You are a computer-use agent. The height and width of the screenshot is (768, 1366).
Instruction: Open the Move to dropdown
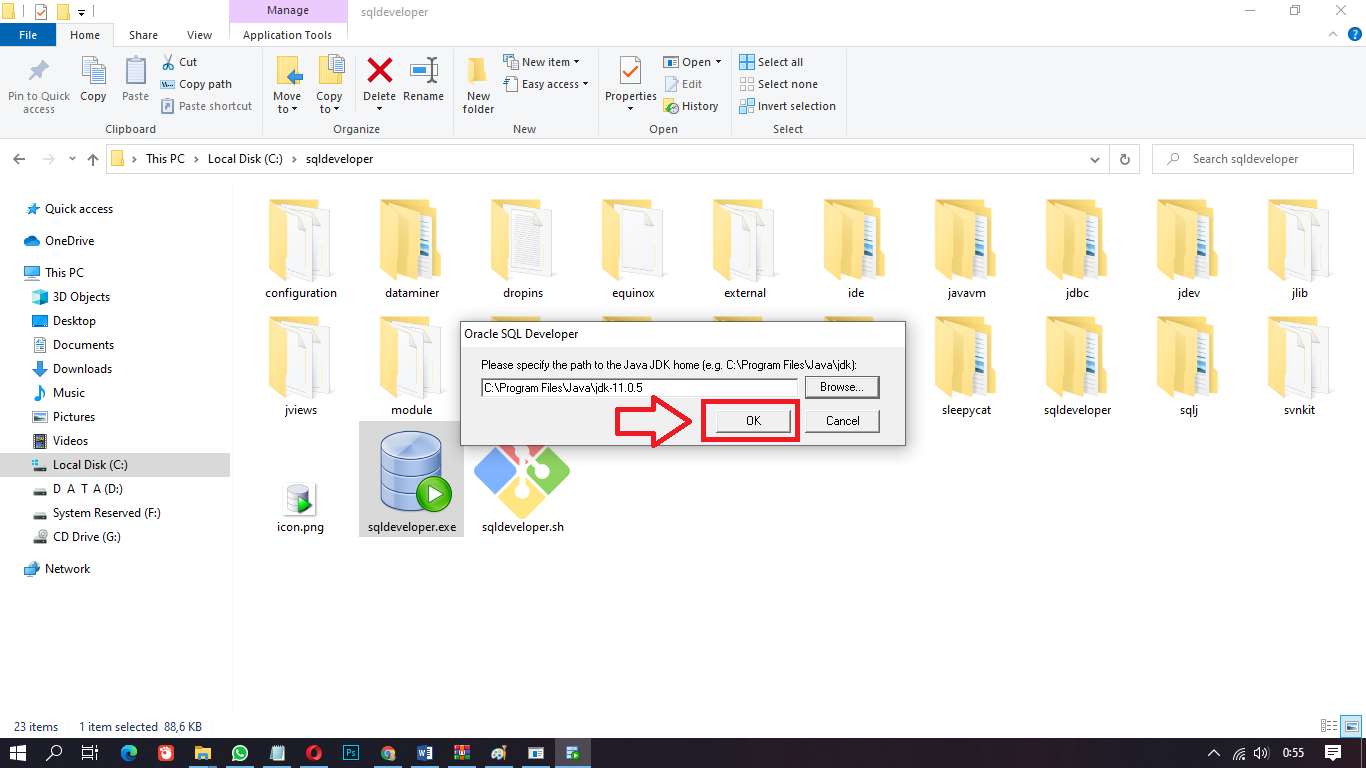(x=287, y=84)
